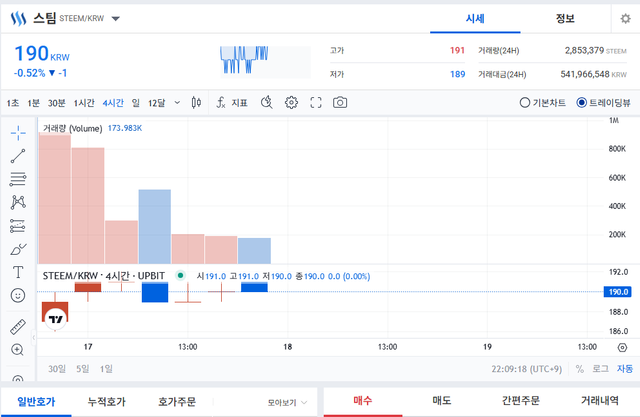Select the crosshair cursor tool
This screenshot has width=640, height=417.
click(x=18, y=133)
